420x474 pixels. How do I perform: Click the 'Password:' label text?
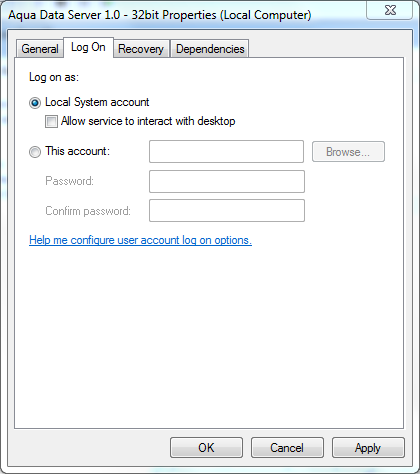69,181
